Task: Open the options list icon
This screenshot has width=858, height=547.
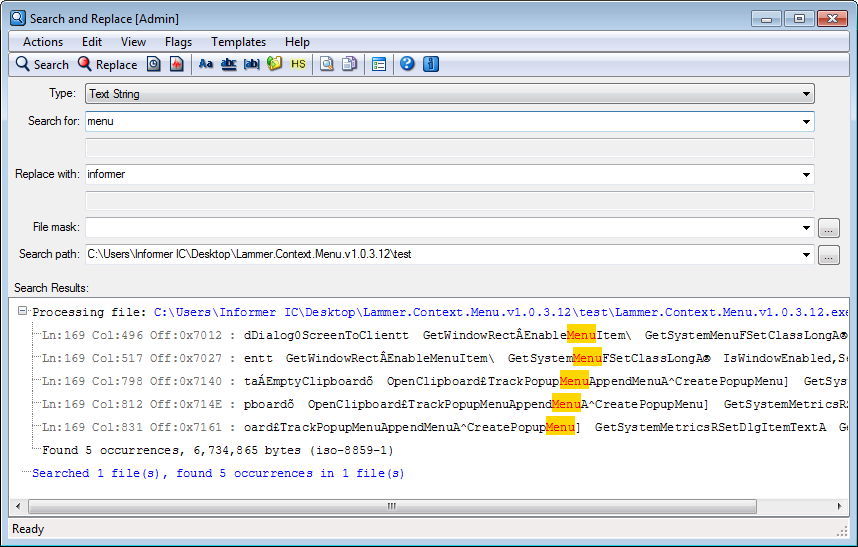Action: click(379, 65)
